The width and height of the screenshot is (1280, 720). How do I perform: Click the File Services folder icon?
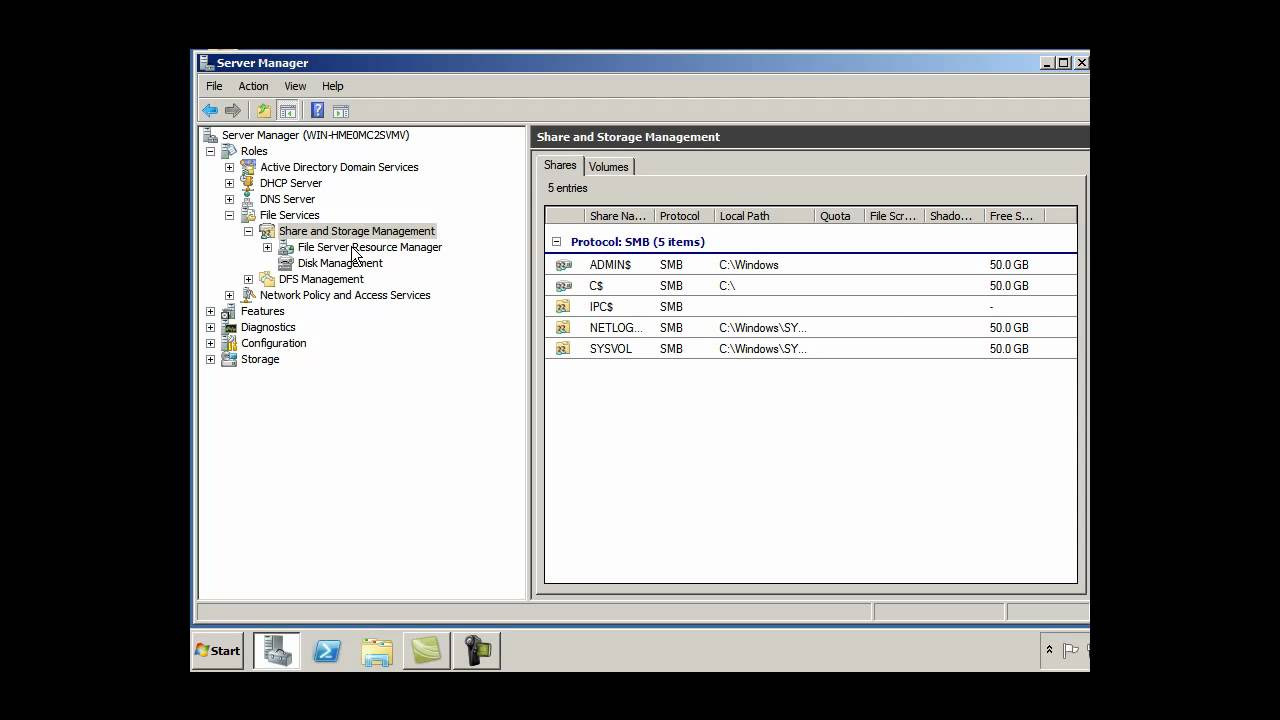pos(248,215)
